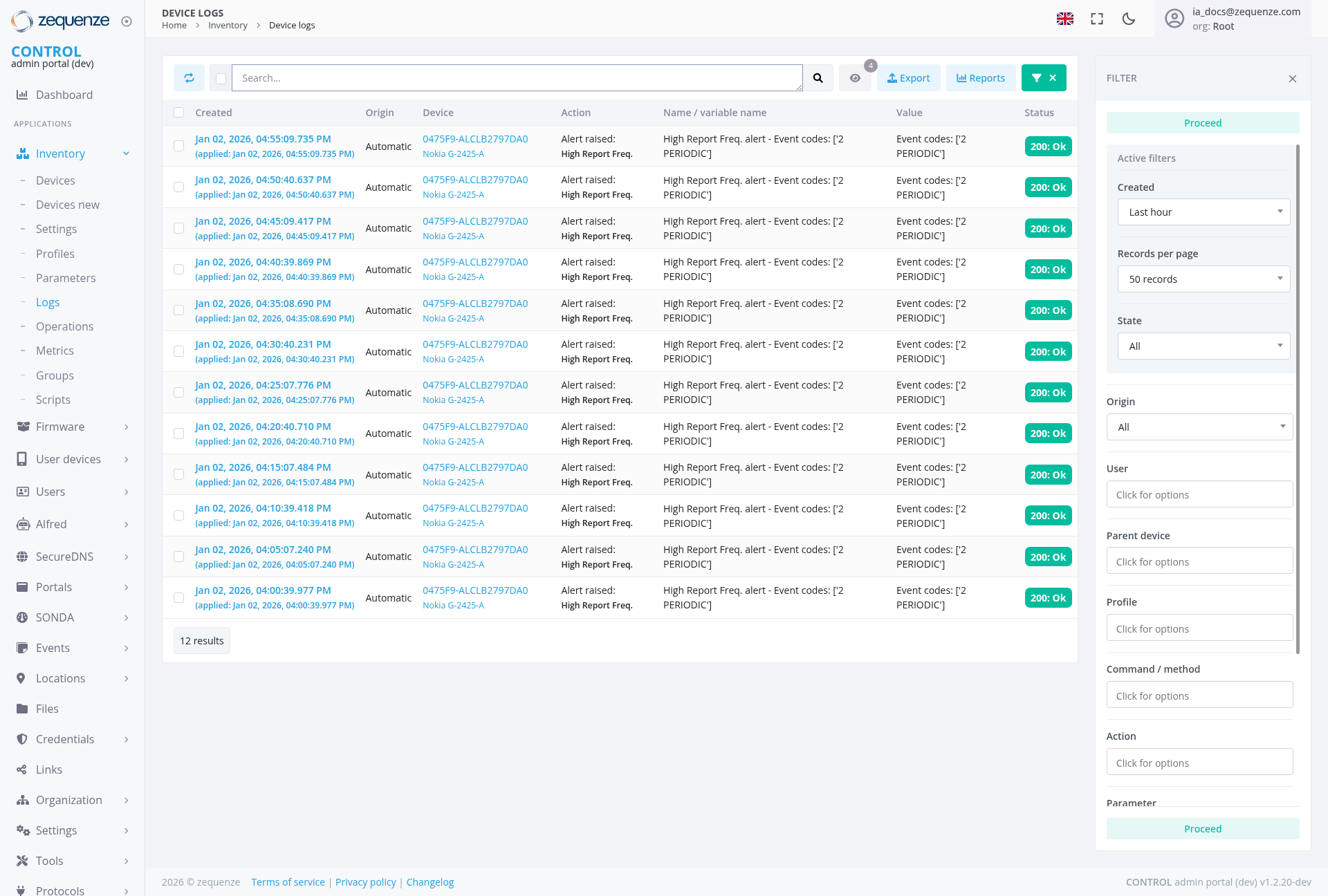Click the Organization hierarchy icon

click(22, 800)
